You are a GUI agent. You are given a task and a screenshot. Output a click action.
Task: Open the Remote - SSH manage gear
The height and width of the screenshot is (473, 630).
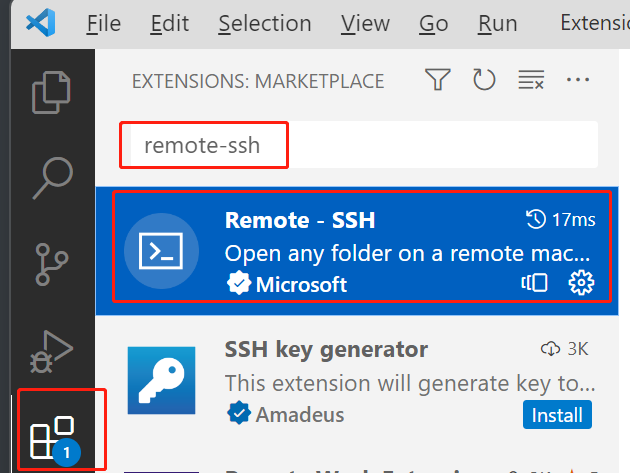[581, 283]
